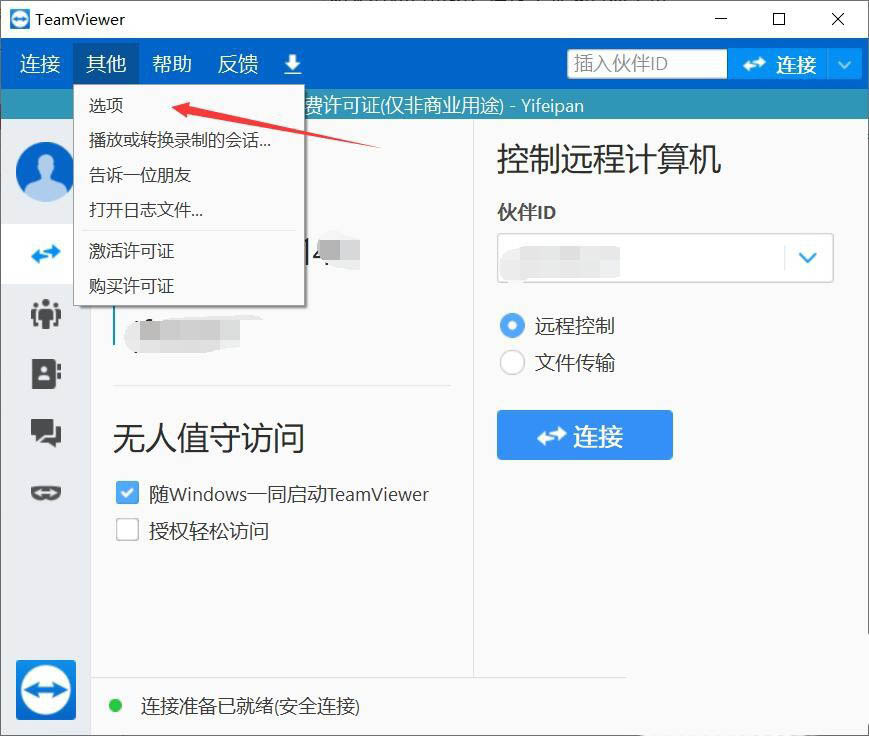Click the large blue 连接 button

click(585, 435)
